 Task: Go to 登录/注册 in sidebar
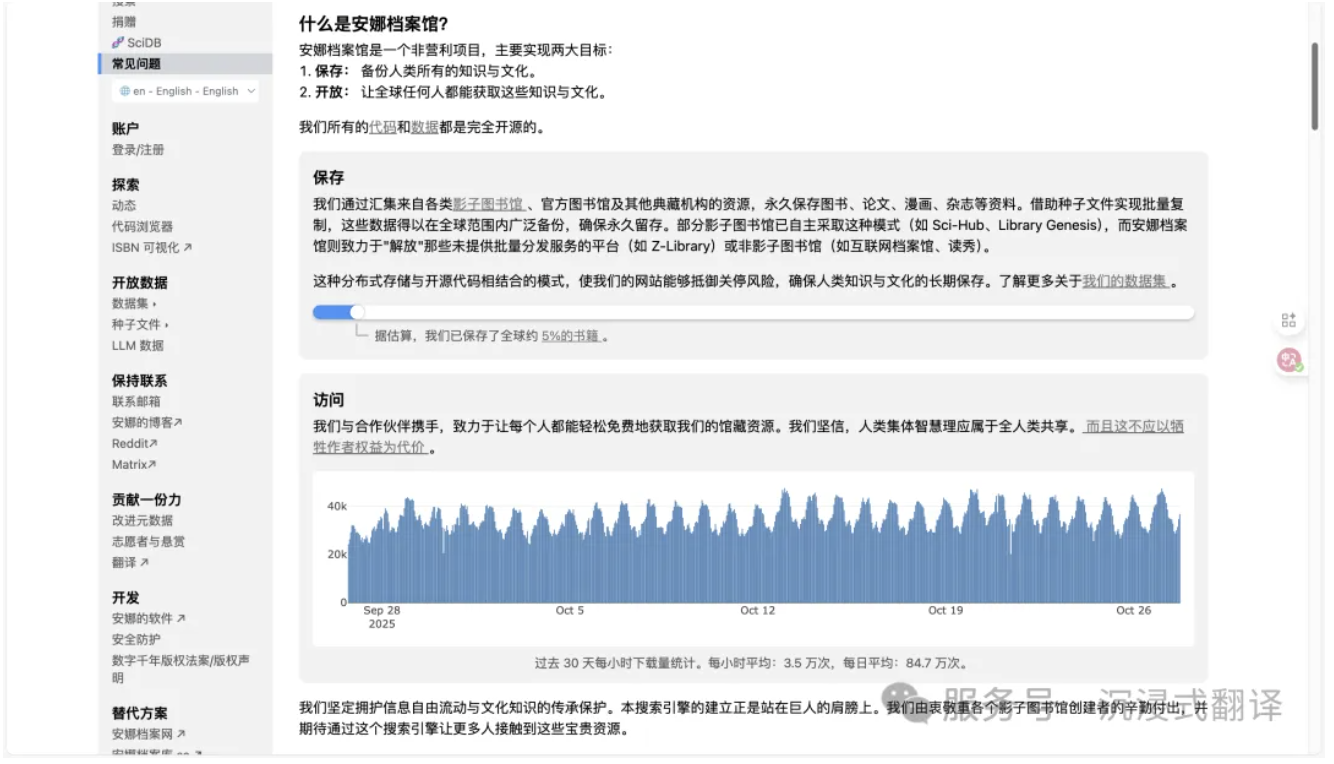[x=138, y=150]
